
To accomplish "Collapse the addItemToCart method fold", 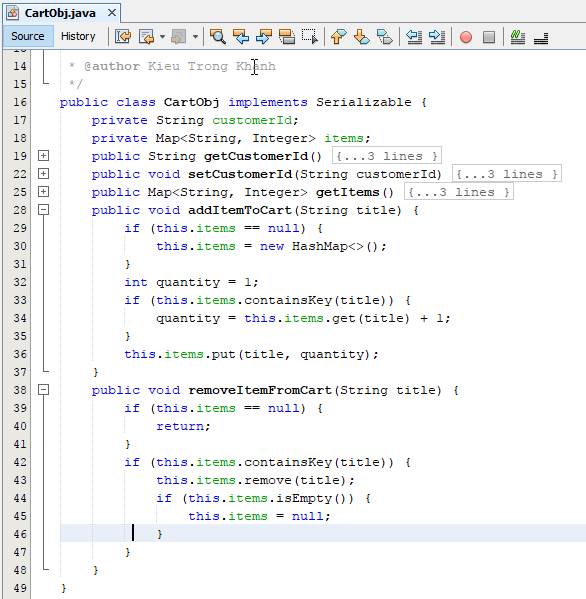I will (x=44, y=209).
